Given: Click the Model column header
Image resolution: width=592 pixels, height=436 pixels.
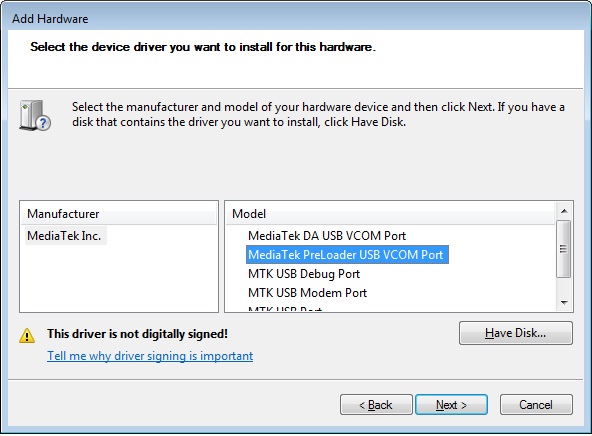Looking at the screenshot, I should [x=390, y=214].
